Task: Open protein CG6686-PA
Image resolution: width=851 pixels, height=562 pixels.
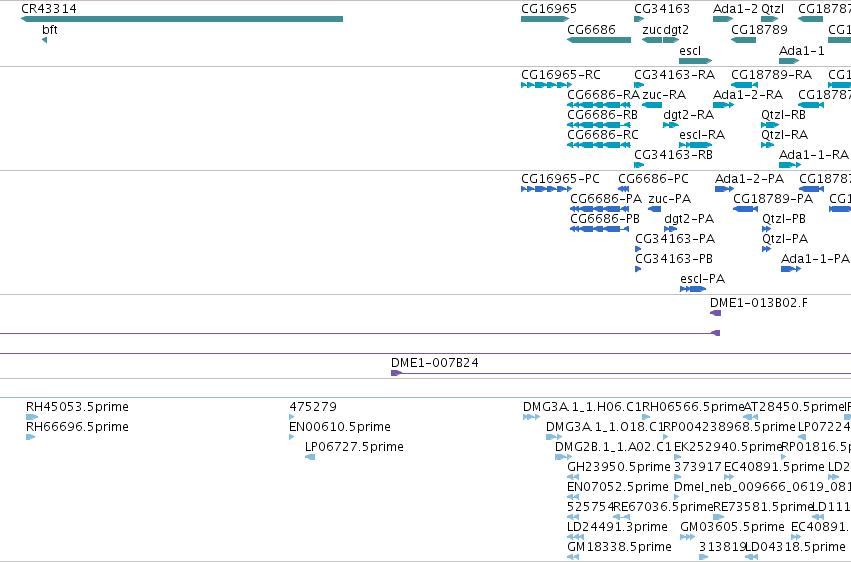Action: pyautogui.click(x=606, y=199)
